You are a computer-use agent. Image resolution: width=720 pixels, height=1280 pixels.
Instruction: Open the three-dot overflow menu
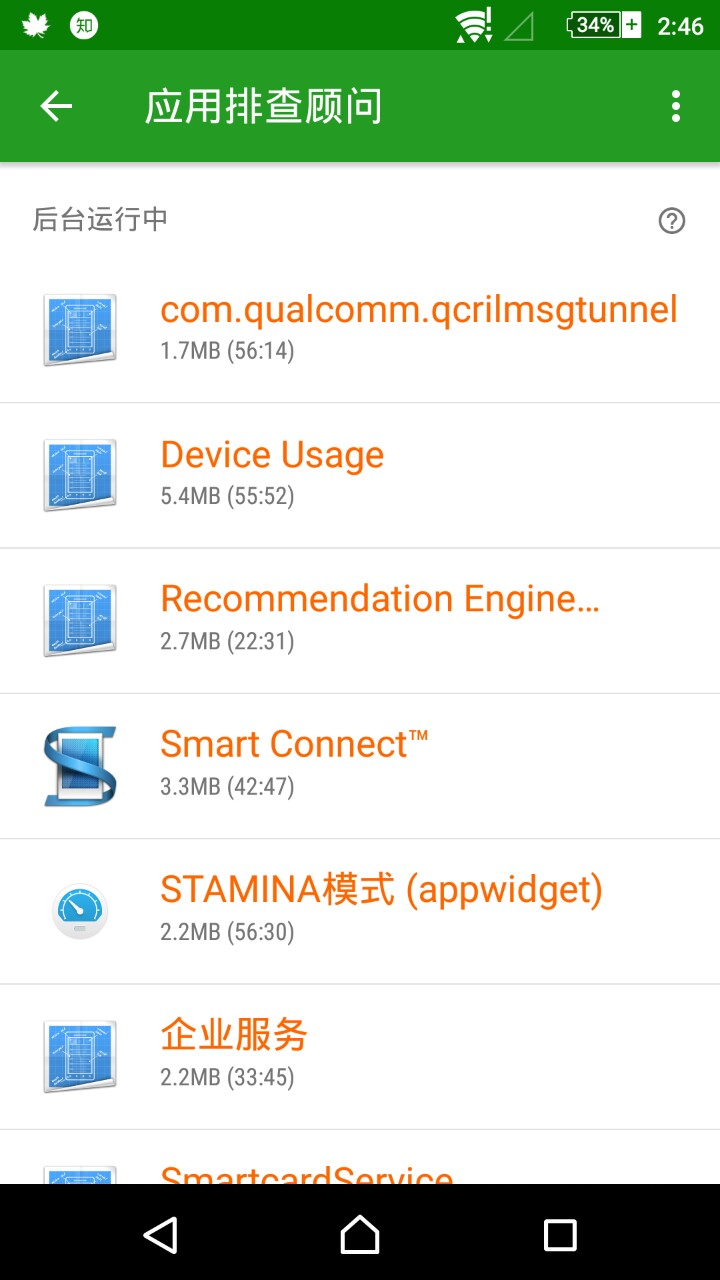pyautogui.click(x=676, y=106)
